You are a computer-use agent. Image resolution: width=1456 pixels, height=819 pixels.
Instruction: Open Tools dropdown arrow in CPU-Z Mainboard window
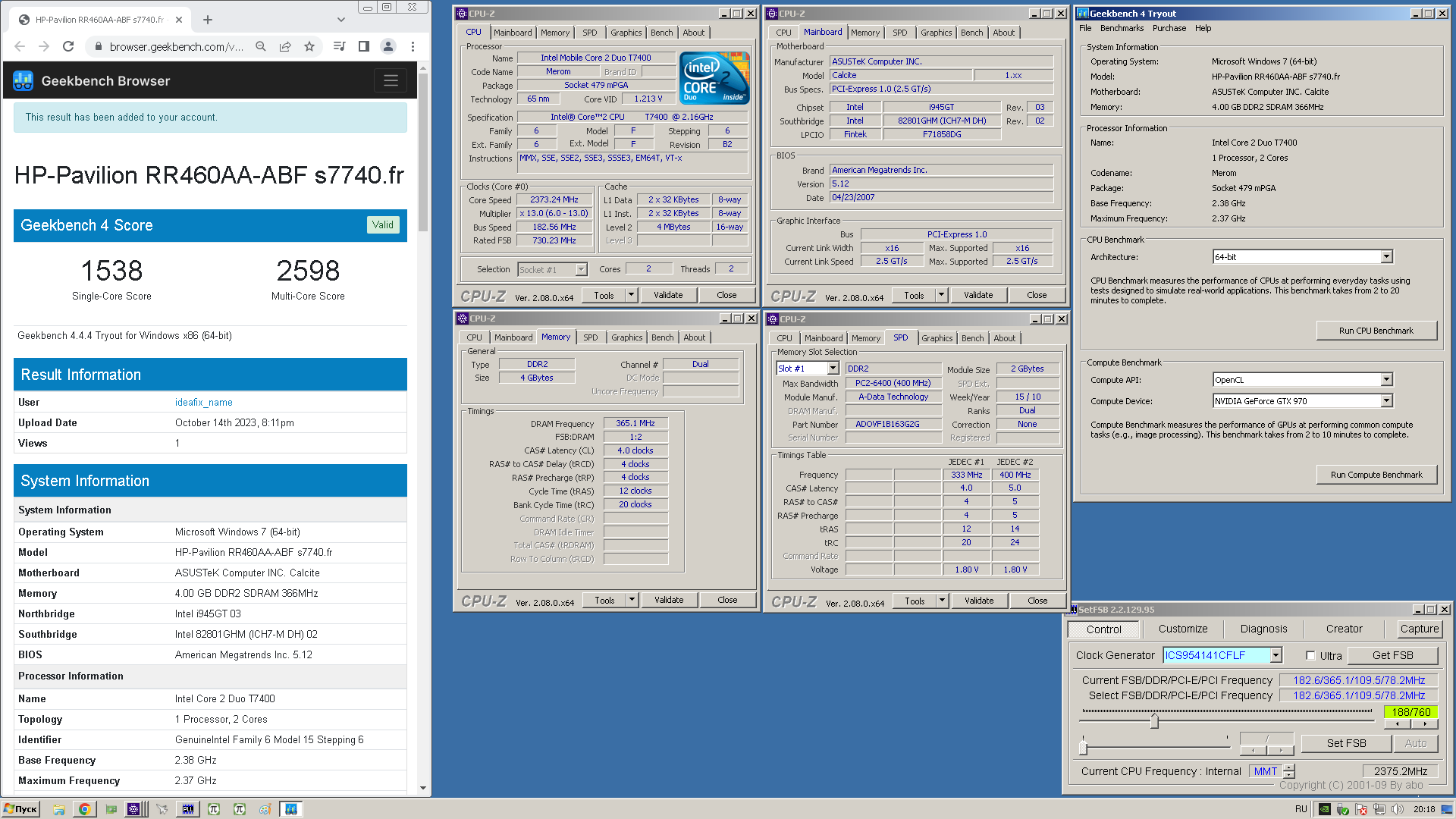[x=941, y=295]
